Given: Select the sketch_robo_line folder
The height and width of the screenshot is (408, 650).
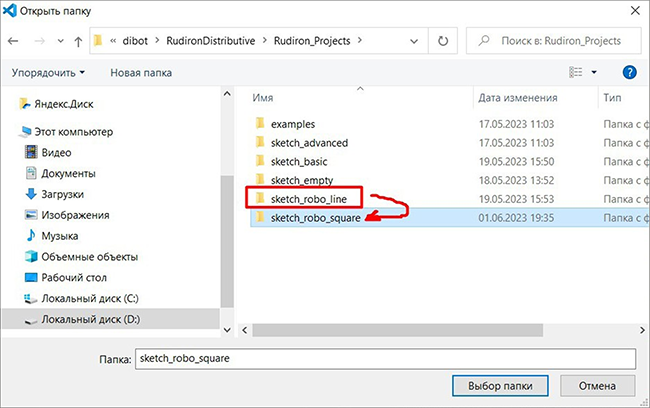Looking at the screenshot, I should [x=308, y=199].
